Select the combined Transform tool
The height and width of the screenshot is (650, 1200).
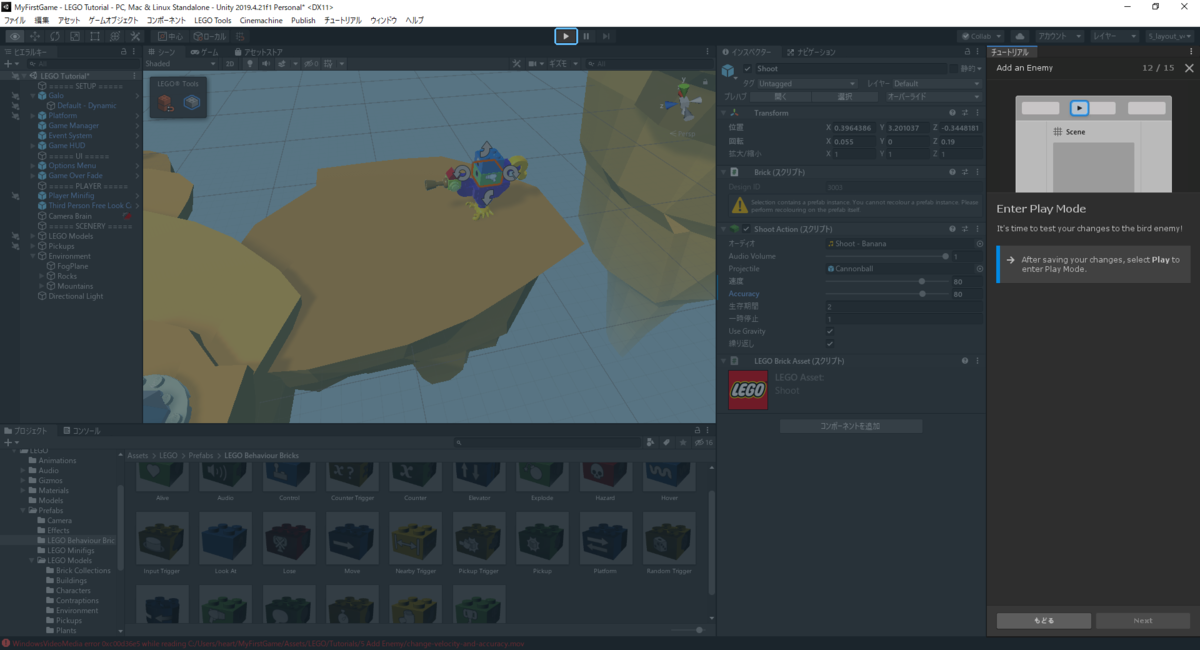[x=113, y=36]
